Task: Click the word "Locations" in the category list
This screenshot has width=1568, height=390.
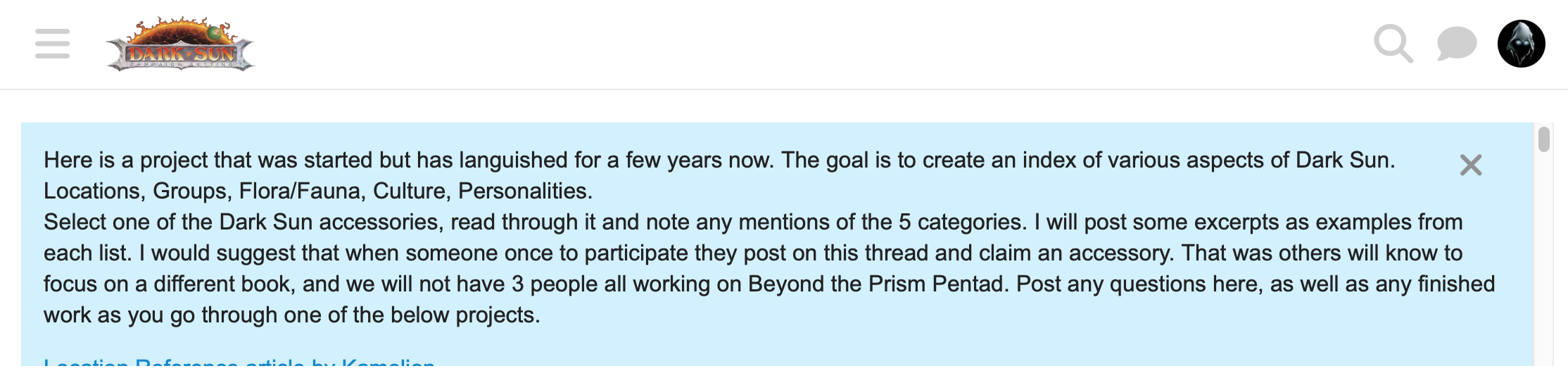Action: click(94, 191)
